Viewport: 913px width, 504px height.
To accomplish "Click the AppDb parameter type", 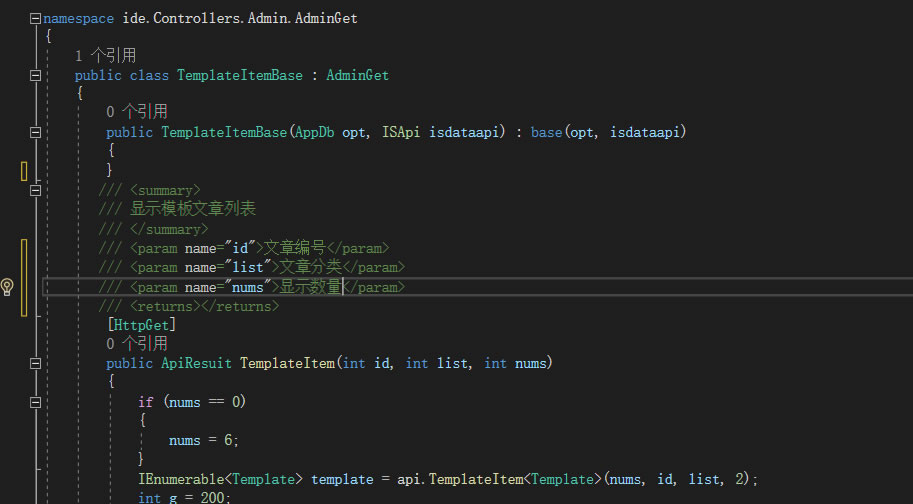I will pyautogui.click(x=314, y=133).
